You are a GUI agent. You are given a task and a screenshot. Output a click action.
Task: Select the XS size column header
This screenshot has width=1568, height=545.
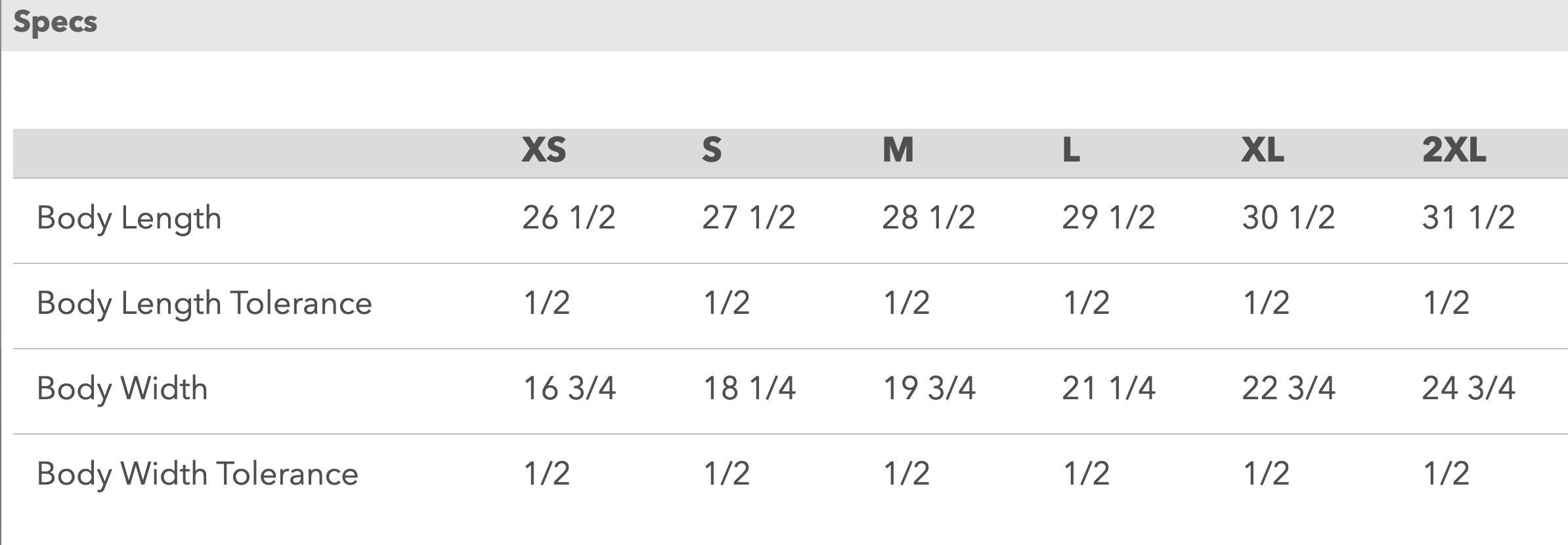pyautogui.click(x=544, y=150)
